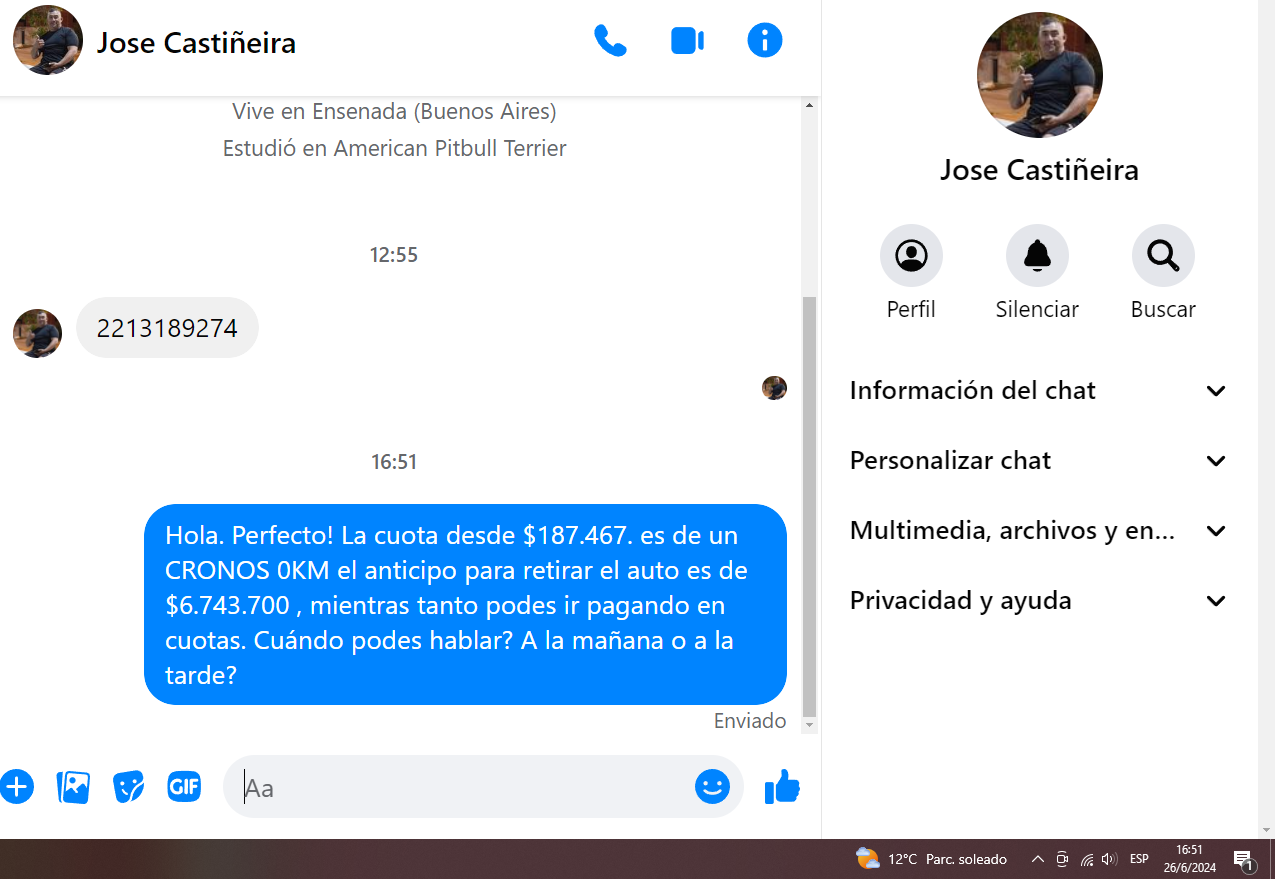
Task: Mute notifications with Silenciar bell
Action: (1037, 256)
